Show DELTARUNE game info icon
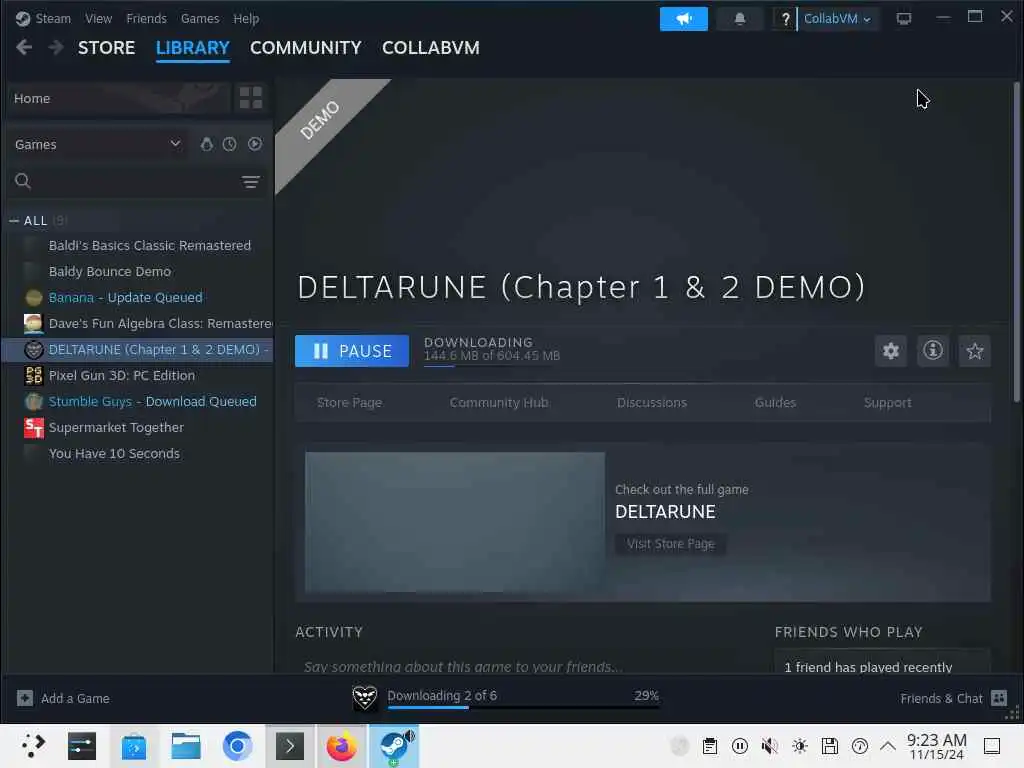The width and height of the screenshot is (1024, 768). tap(933, 351)
